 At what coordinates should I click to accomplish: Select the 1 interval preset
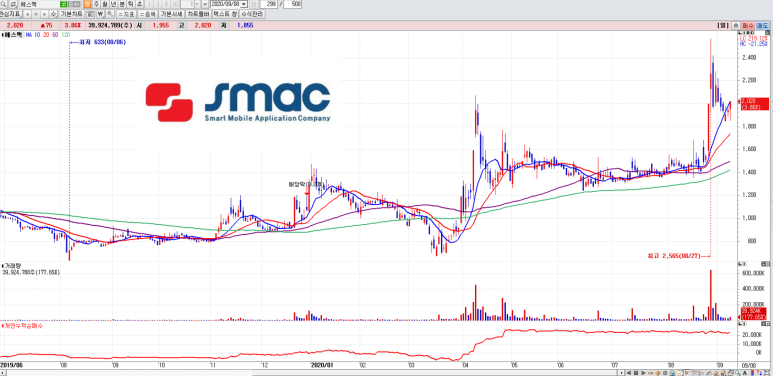pyautogui.click(x=149, y=4)
